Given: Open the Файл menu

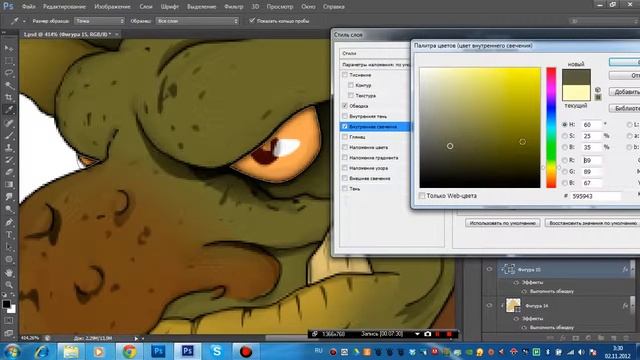Looking at the screenshot, I should pos(28,7).
